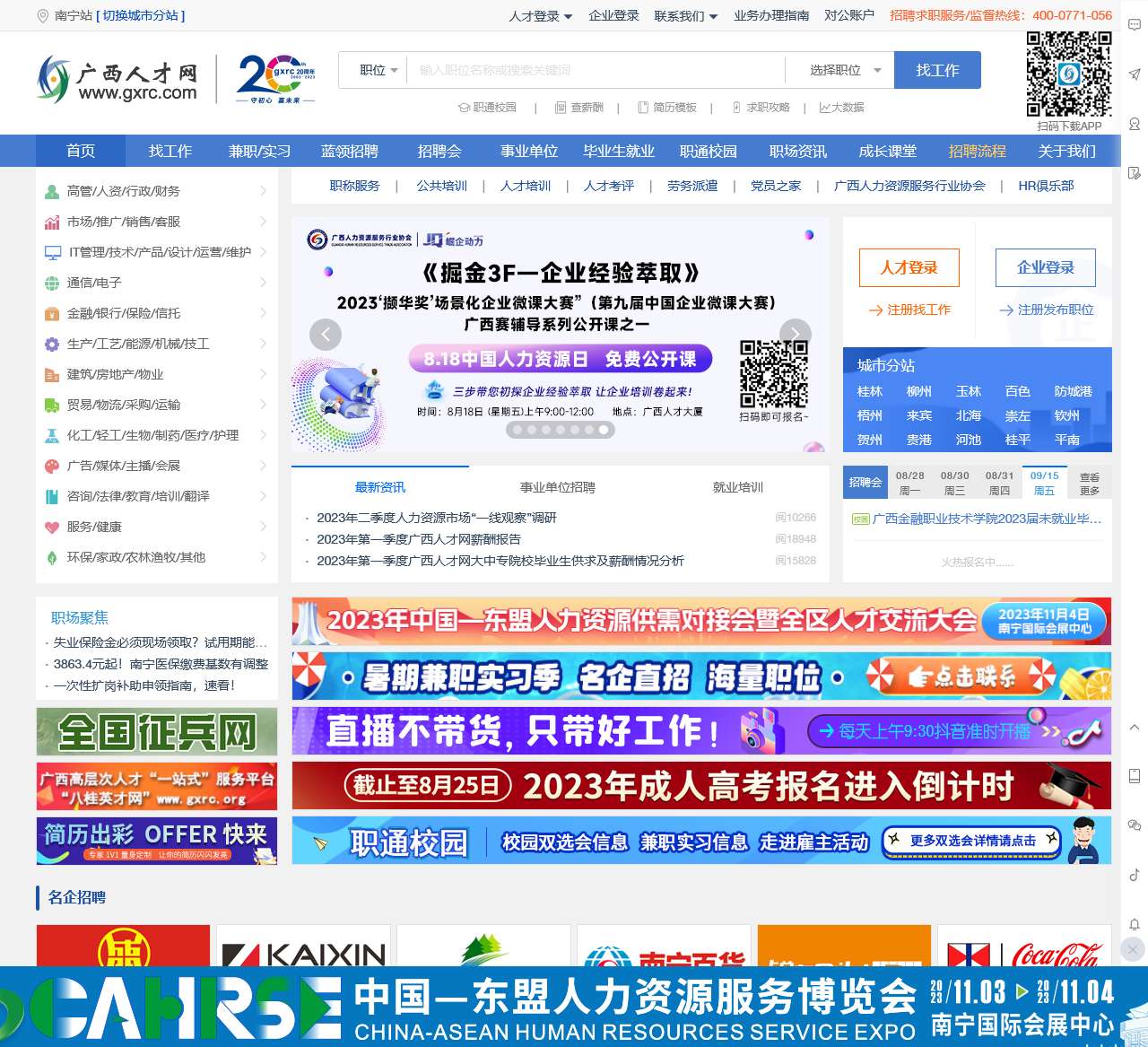Select the first carousel indicator dot

[x=517, y=430]
